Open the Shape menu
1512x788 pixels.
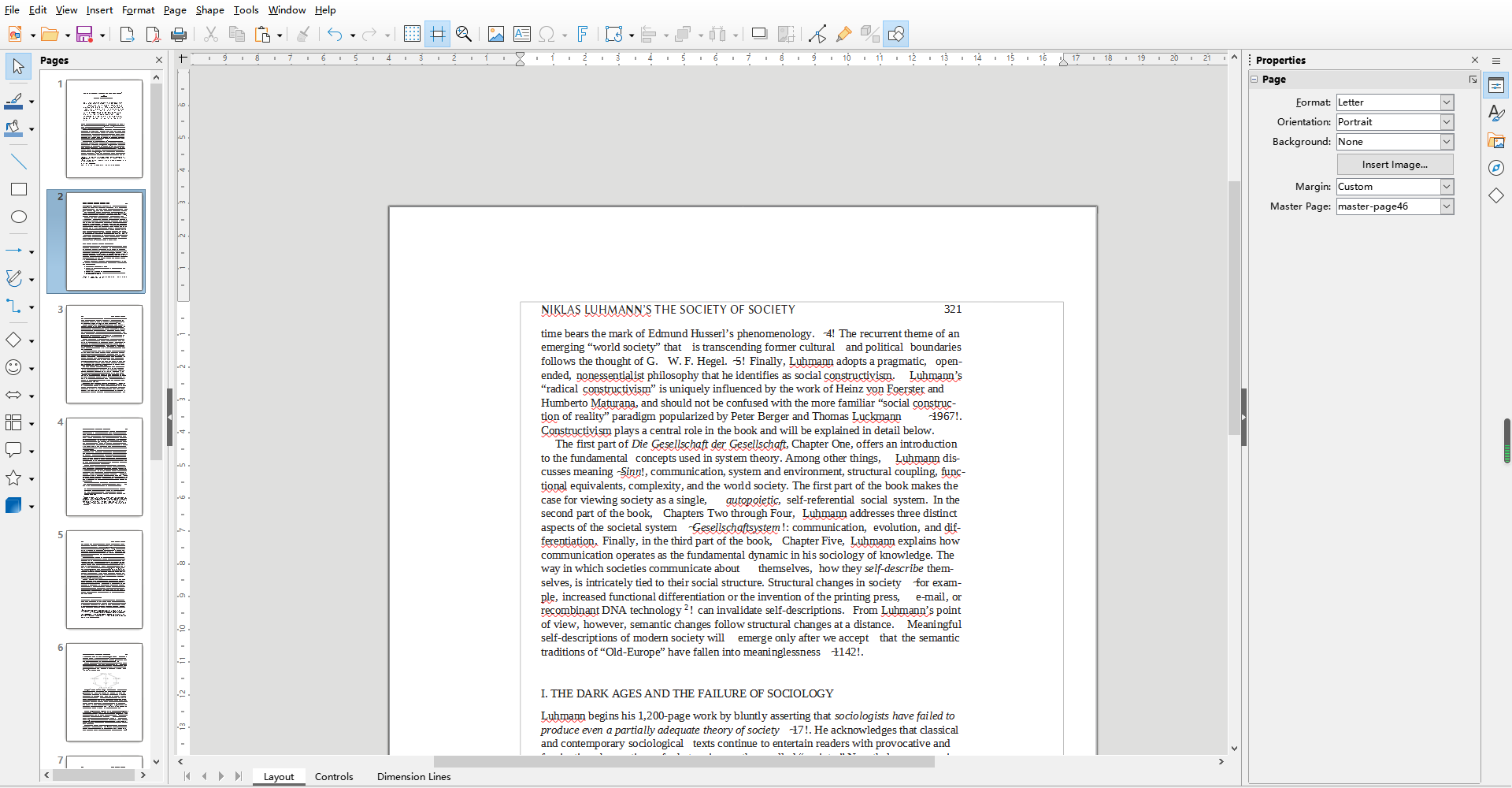[x=209, y=9]
